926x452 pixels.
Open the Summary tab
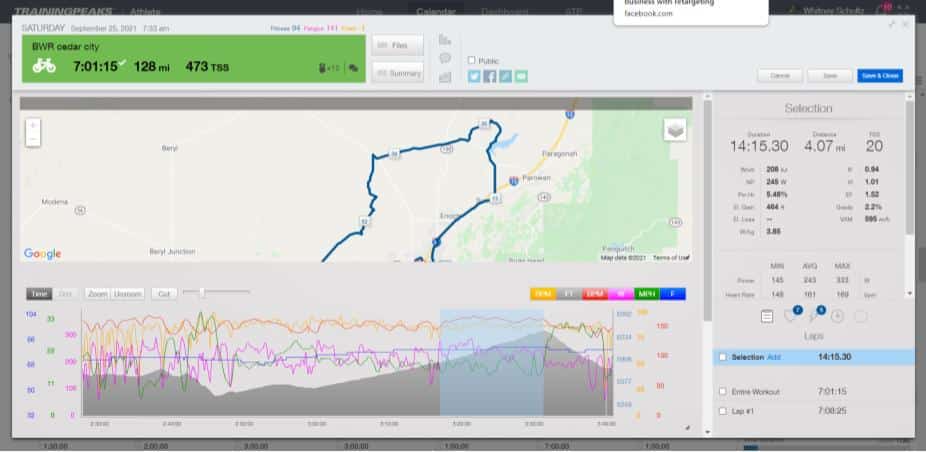pyautogui.click(x=397, y=73)
